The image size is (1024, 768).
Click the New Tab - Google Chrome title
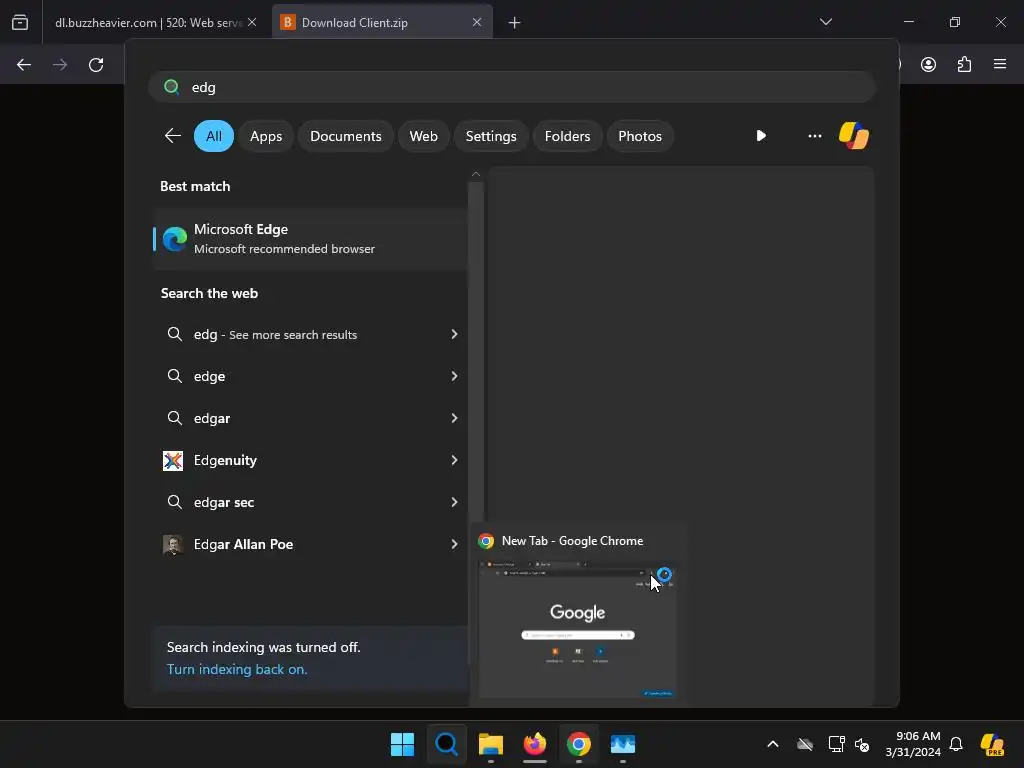[572, 541]
